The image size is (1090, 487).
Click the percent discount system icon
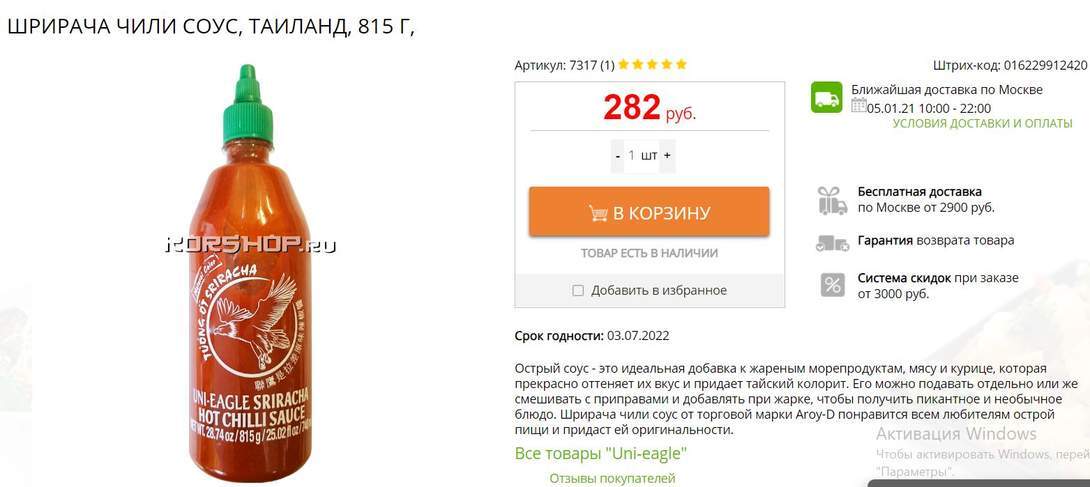pos(832,285)
